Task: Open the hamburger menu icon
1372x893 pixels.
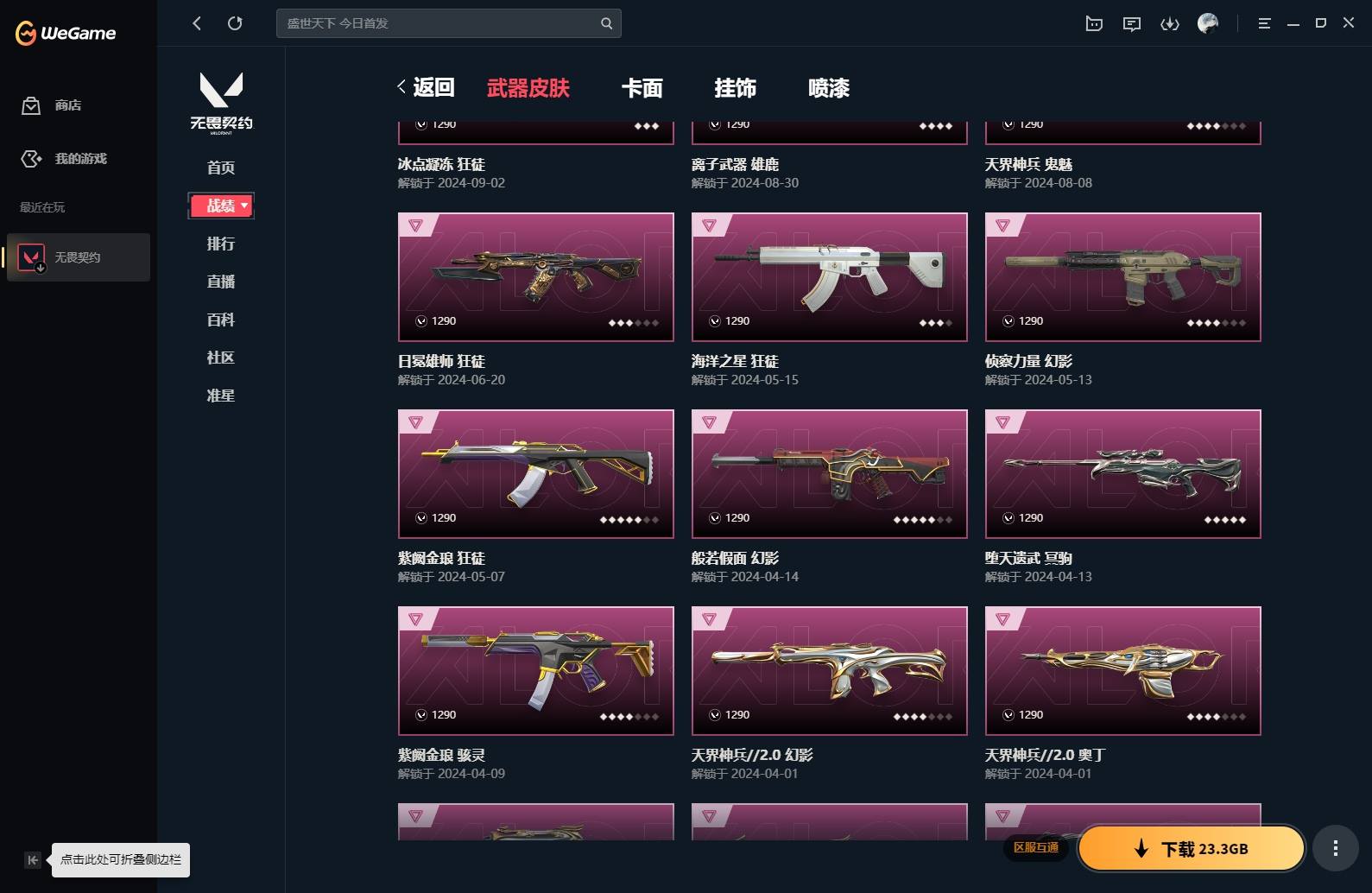Action: tap(1264, 23)
